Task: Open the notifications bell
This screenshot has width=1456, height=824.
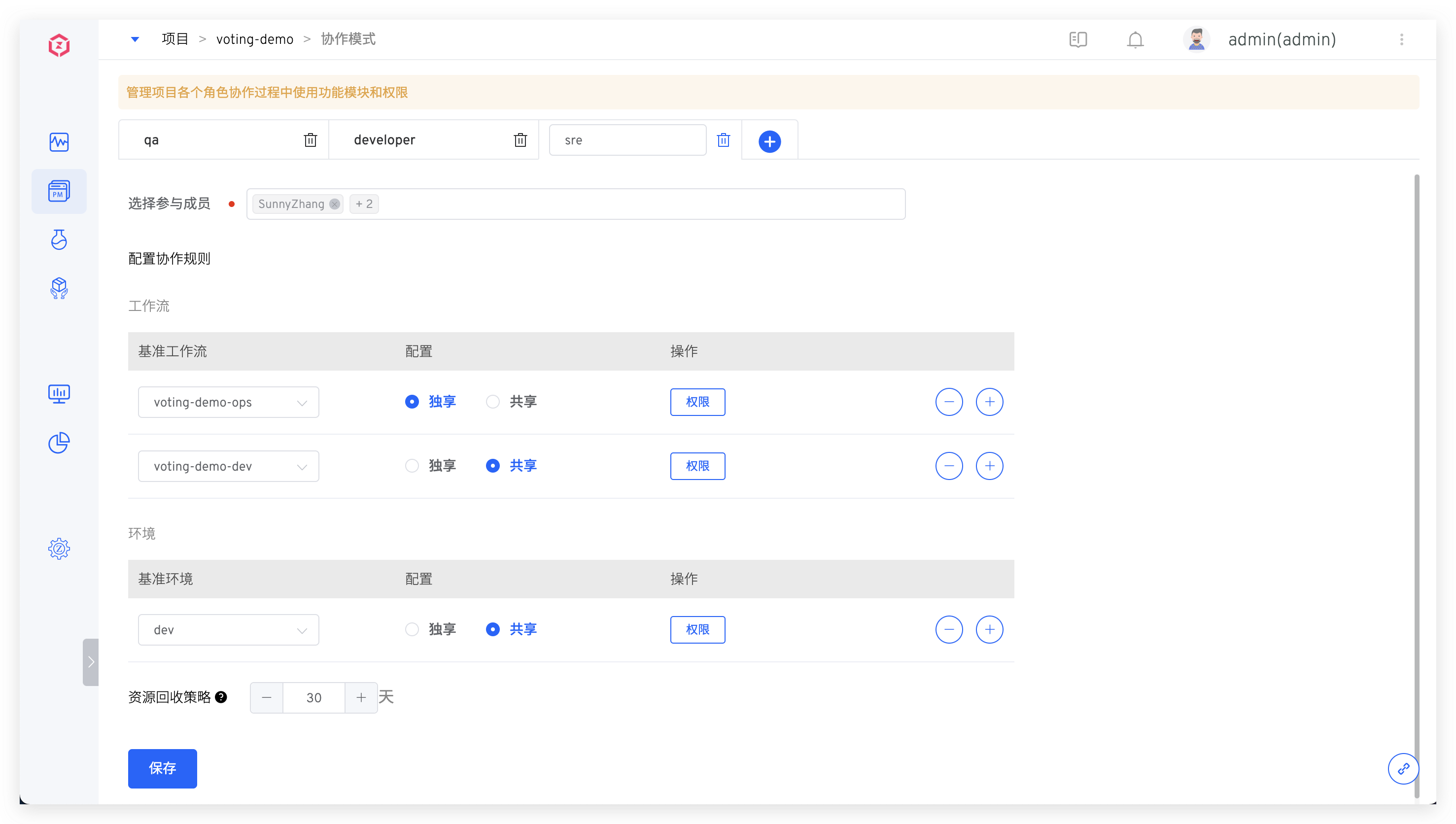Action: [1135, 39]
